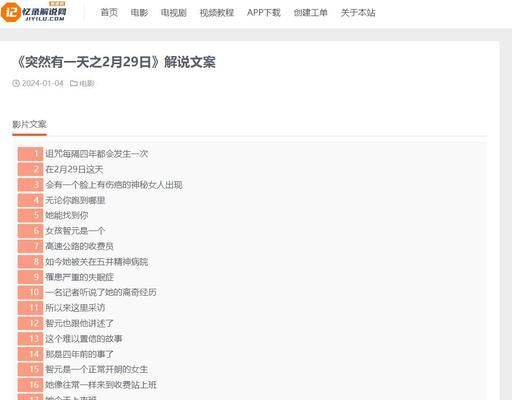The height and width of the screenshot is (400, 512).
Task: Select line number 1 badge
Action: tap(30, 154)
